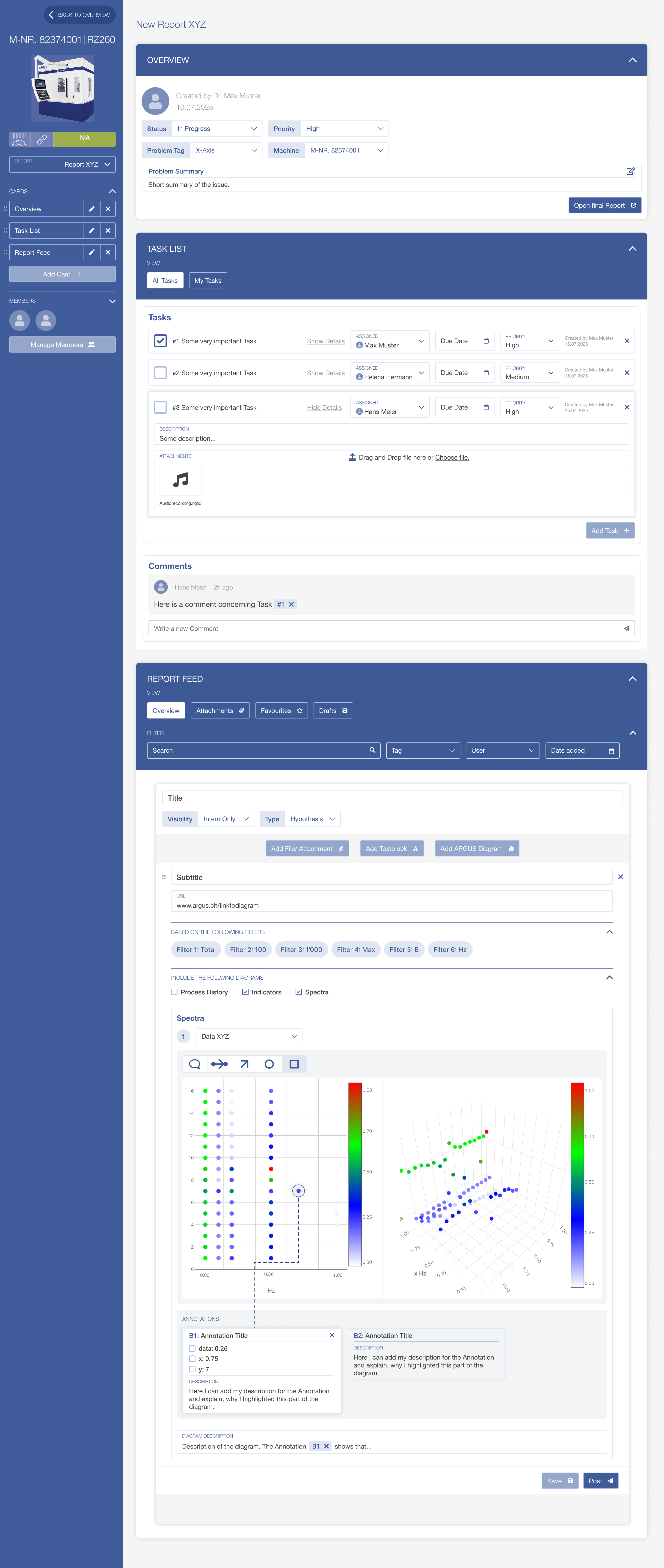Viewport: 664px width, 1568px height.
Task: Open calendar on task #1 Due Date
Action: pyautogui.click(x=486, y=341)
